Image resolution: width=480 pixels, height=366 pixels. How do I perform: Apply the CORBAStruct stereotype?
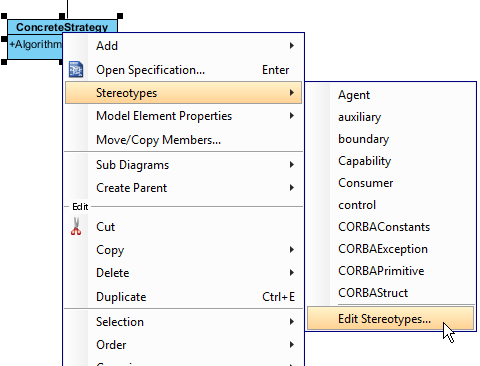(x=390, y=293)
